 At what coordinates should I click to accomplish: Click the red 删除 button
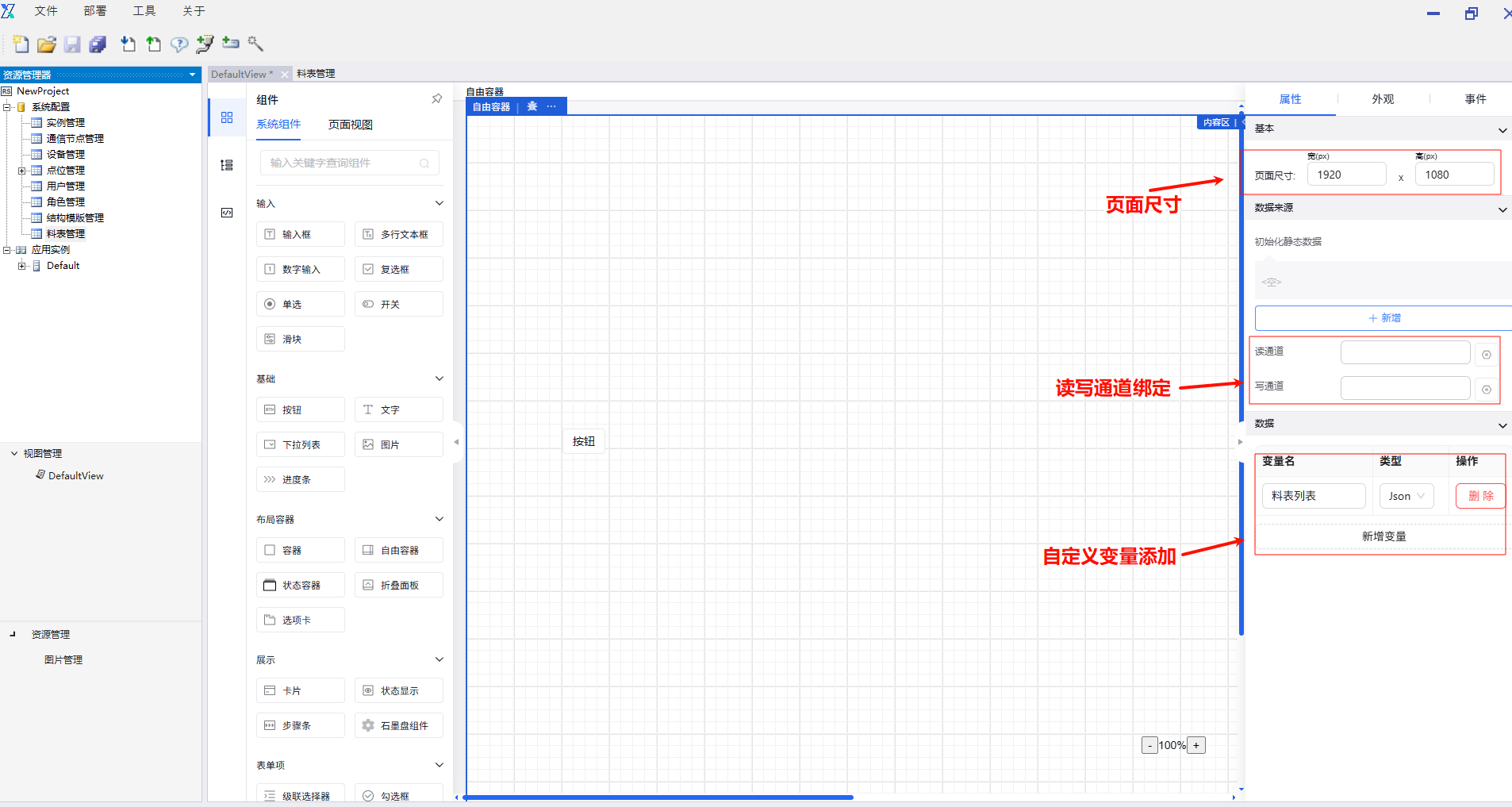point(1479,496)
